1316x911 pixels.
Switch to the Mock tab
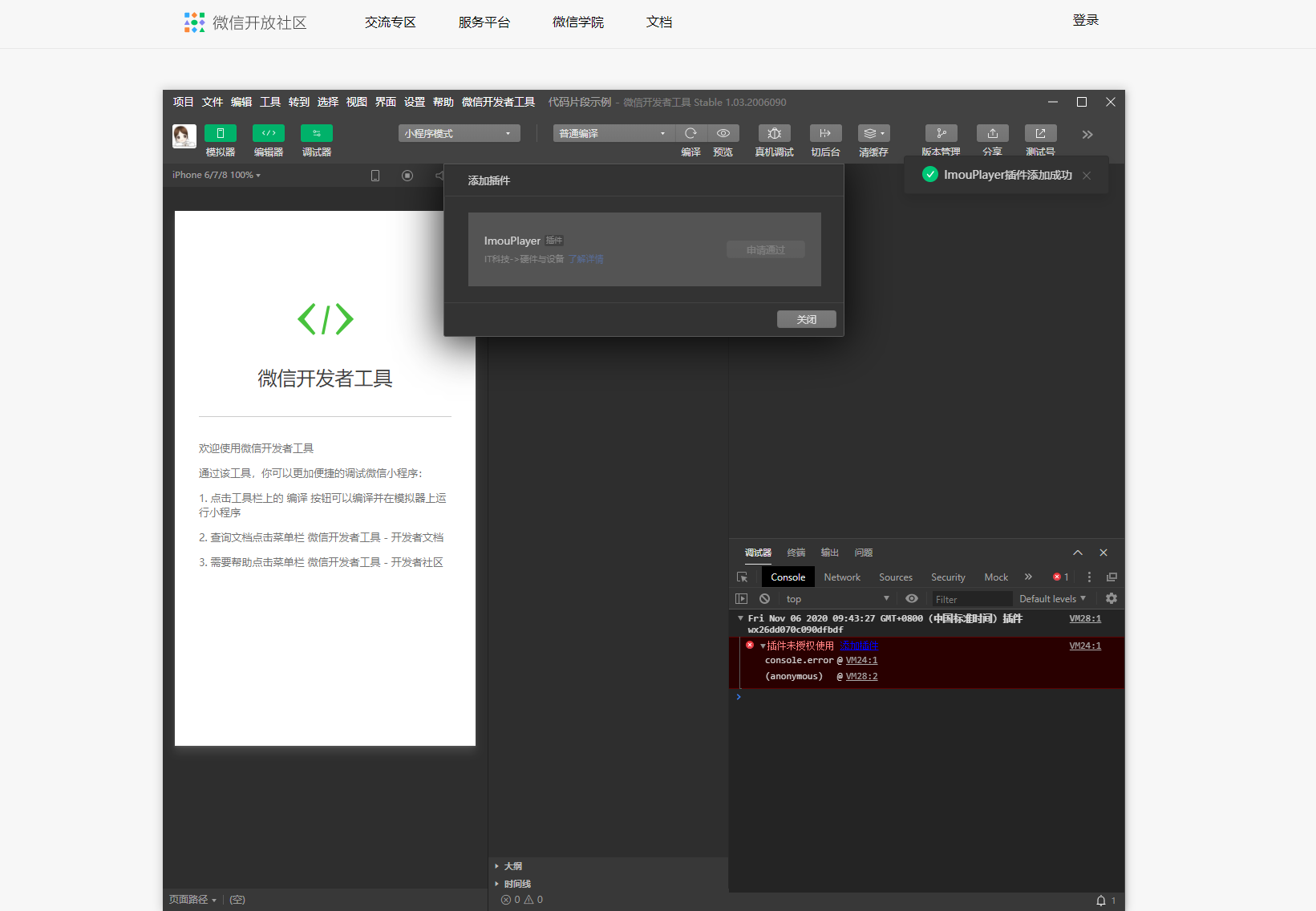click(996, 577)
